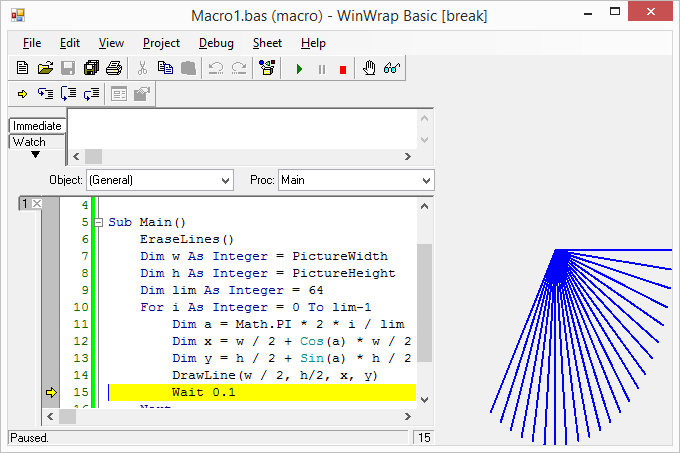Image resolution: width=680 pixels, height=453 pixels.
Task: Switch to the Immediate tab
Action: click(x=37, y=126)
